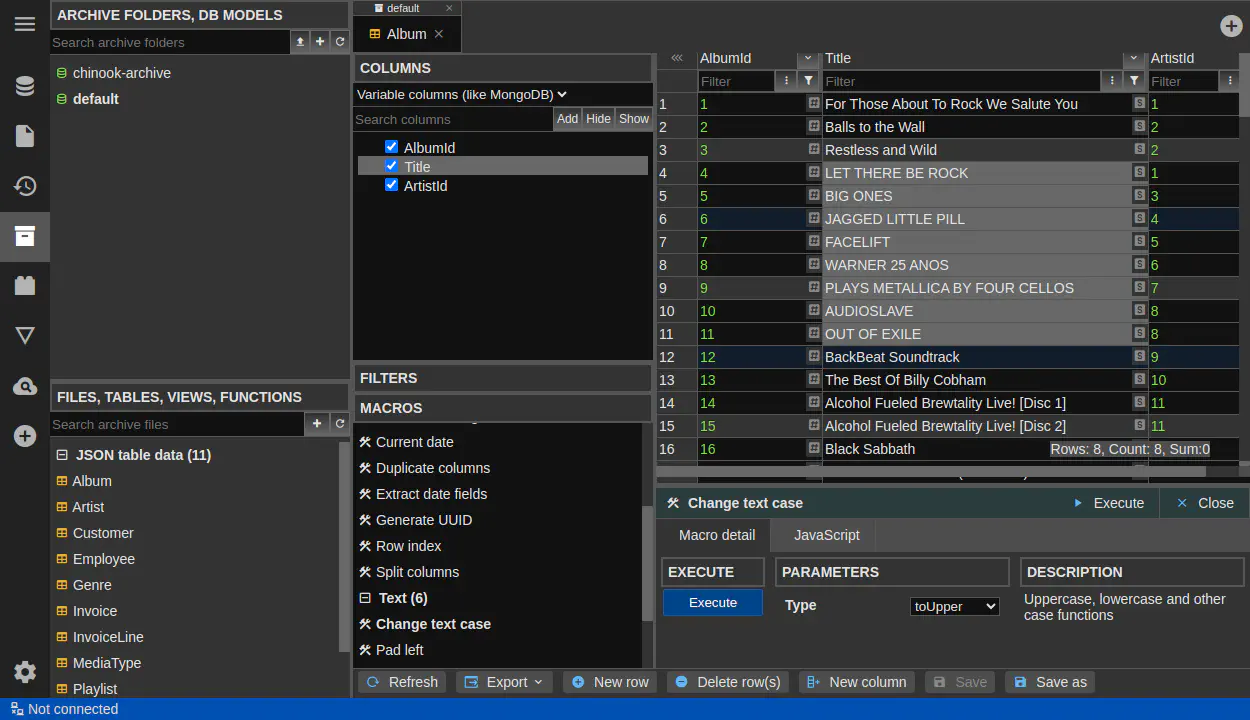The image size is (1250, 720).
Task: Open the Invoice table file
Action: [x=95, y=611]
